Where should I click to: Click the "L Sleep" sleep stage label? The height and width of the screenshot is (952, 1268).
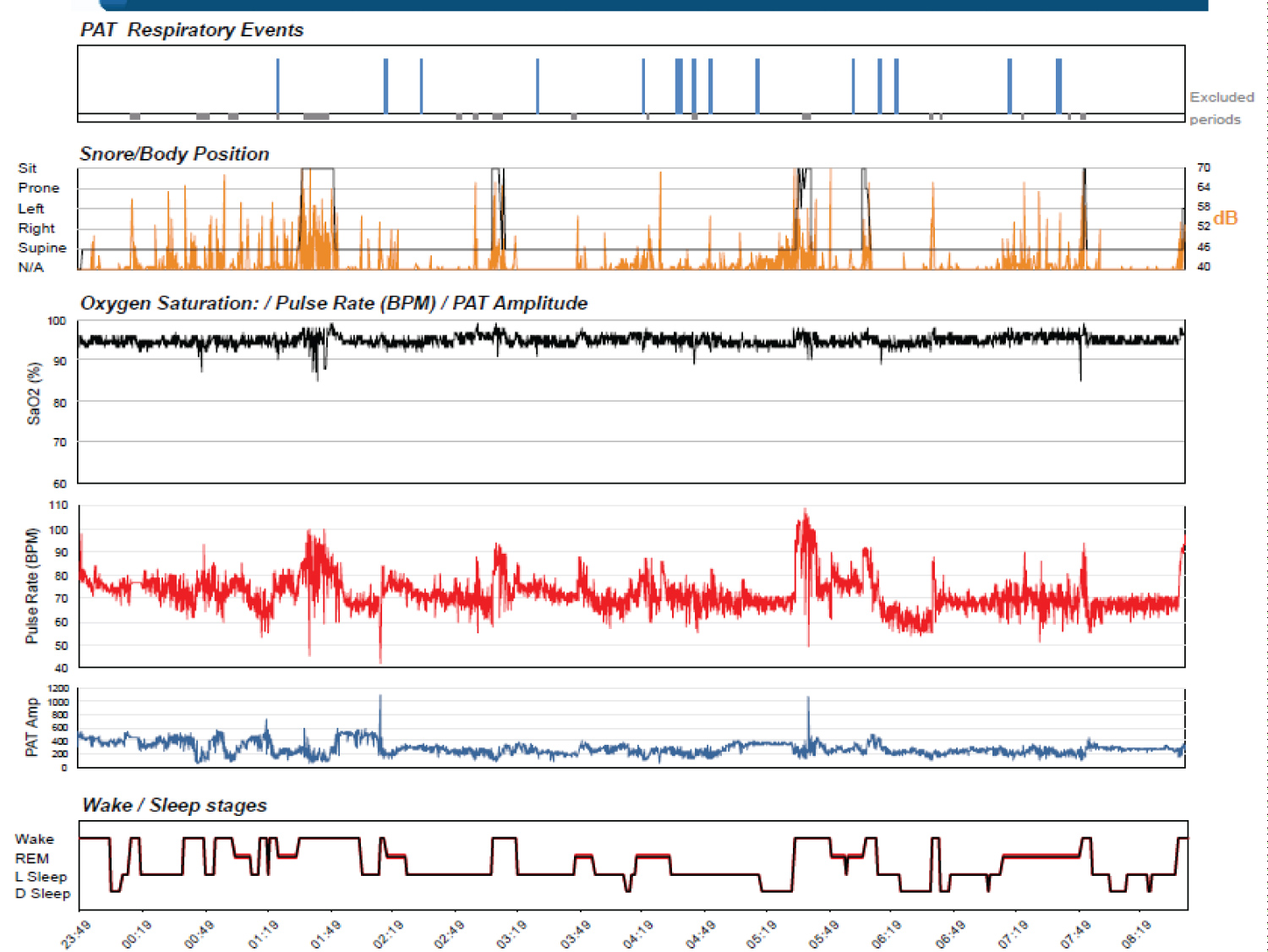pyautogui.click(x=41, y=877)
